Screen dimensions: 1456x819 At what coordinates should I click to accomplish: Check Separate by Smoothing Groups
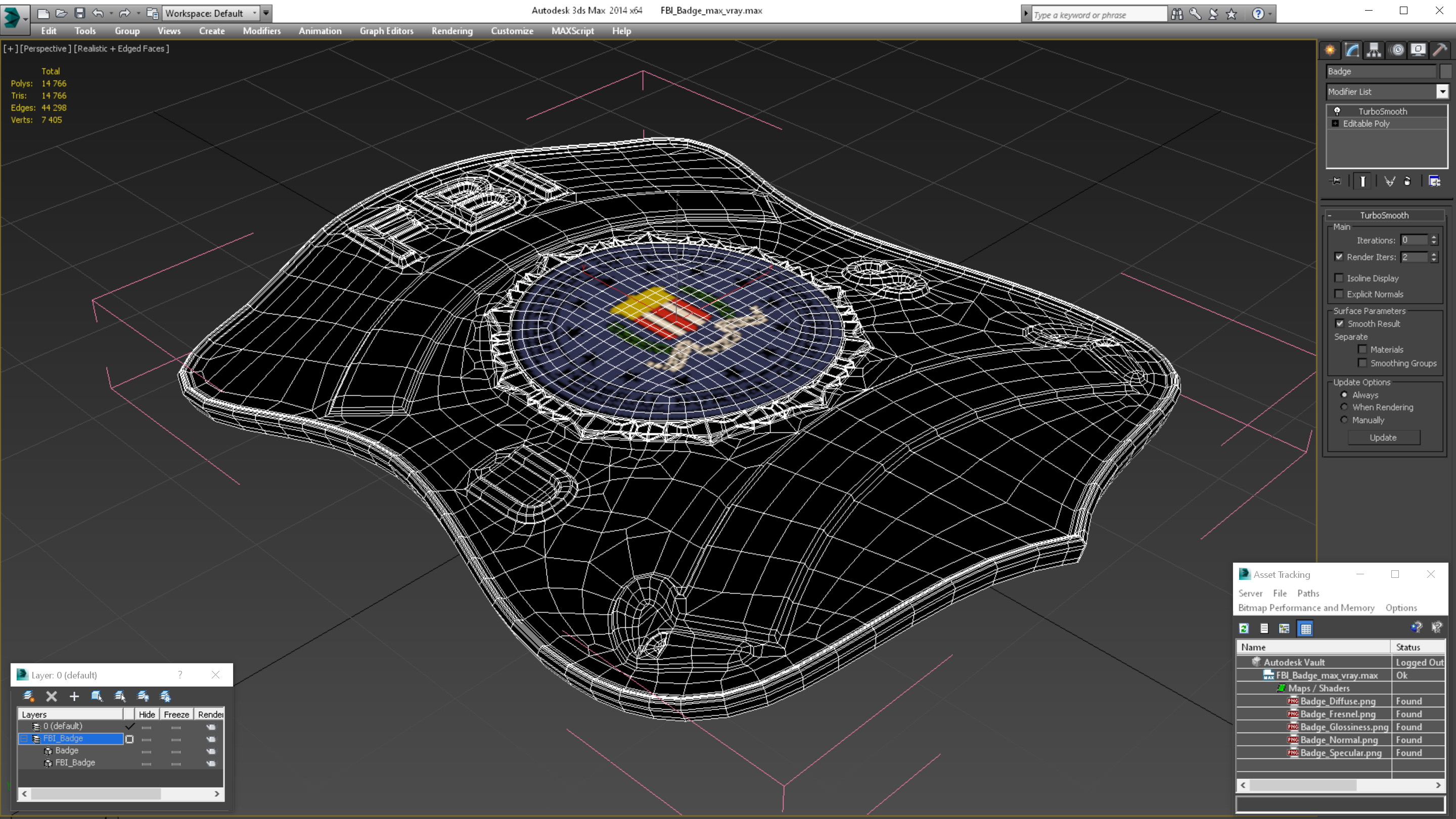coord(1362,363)
